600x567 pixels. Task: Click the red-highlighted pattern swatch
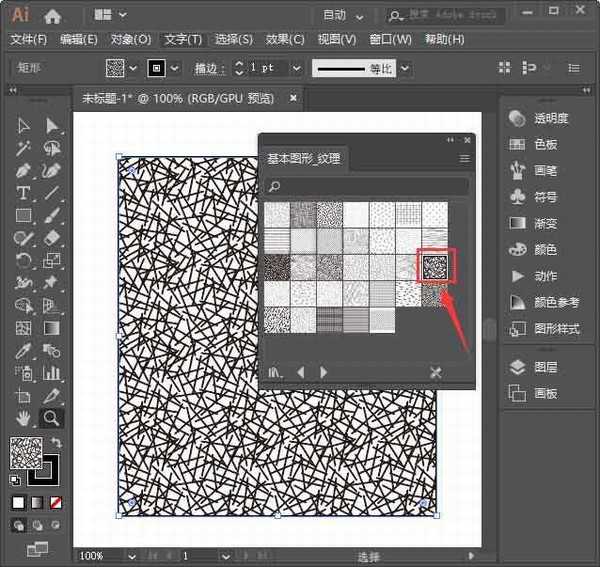[x=436, y=266]
